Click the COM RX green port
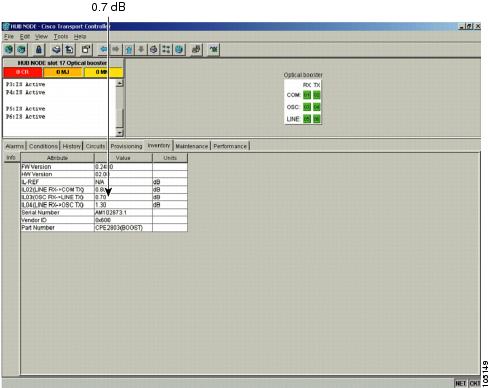The width and height of the screenshot is (490, 388). coord(307,95)
